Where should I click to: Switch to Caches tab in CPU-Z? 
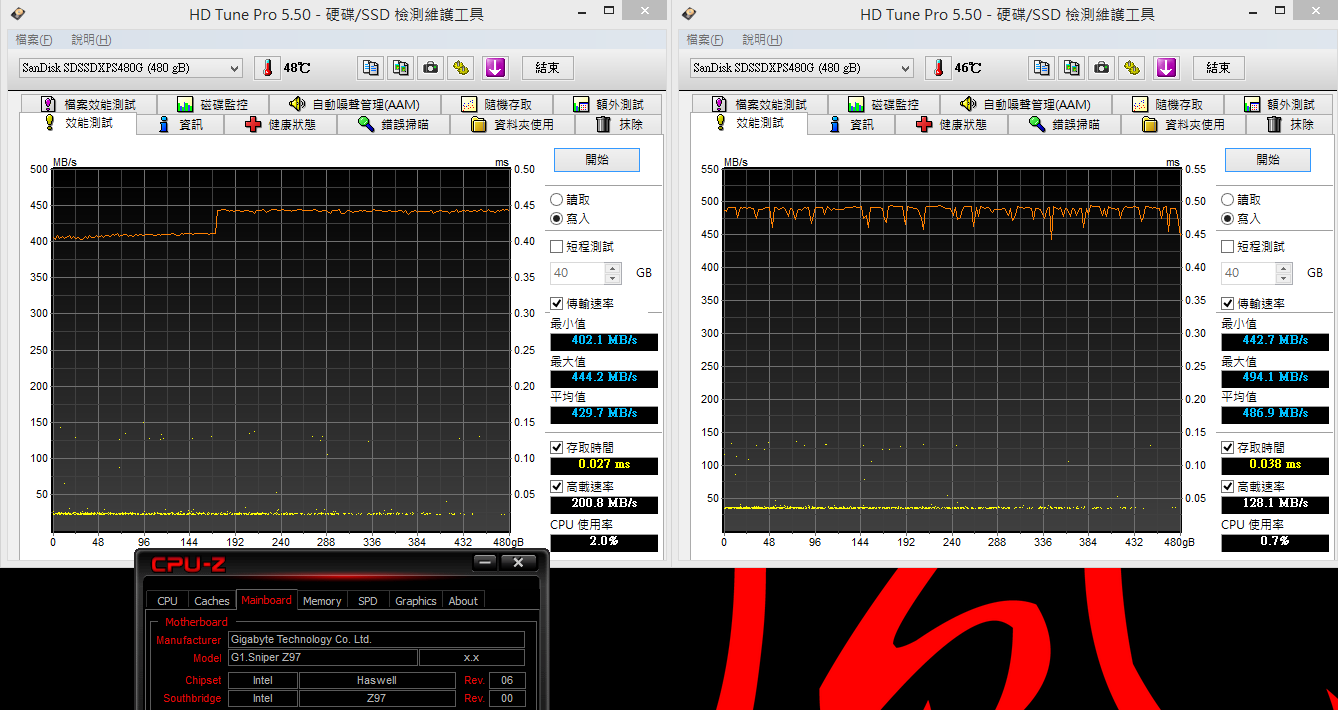pyautogui.click(x=212, y=601)
